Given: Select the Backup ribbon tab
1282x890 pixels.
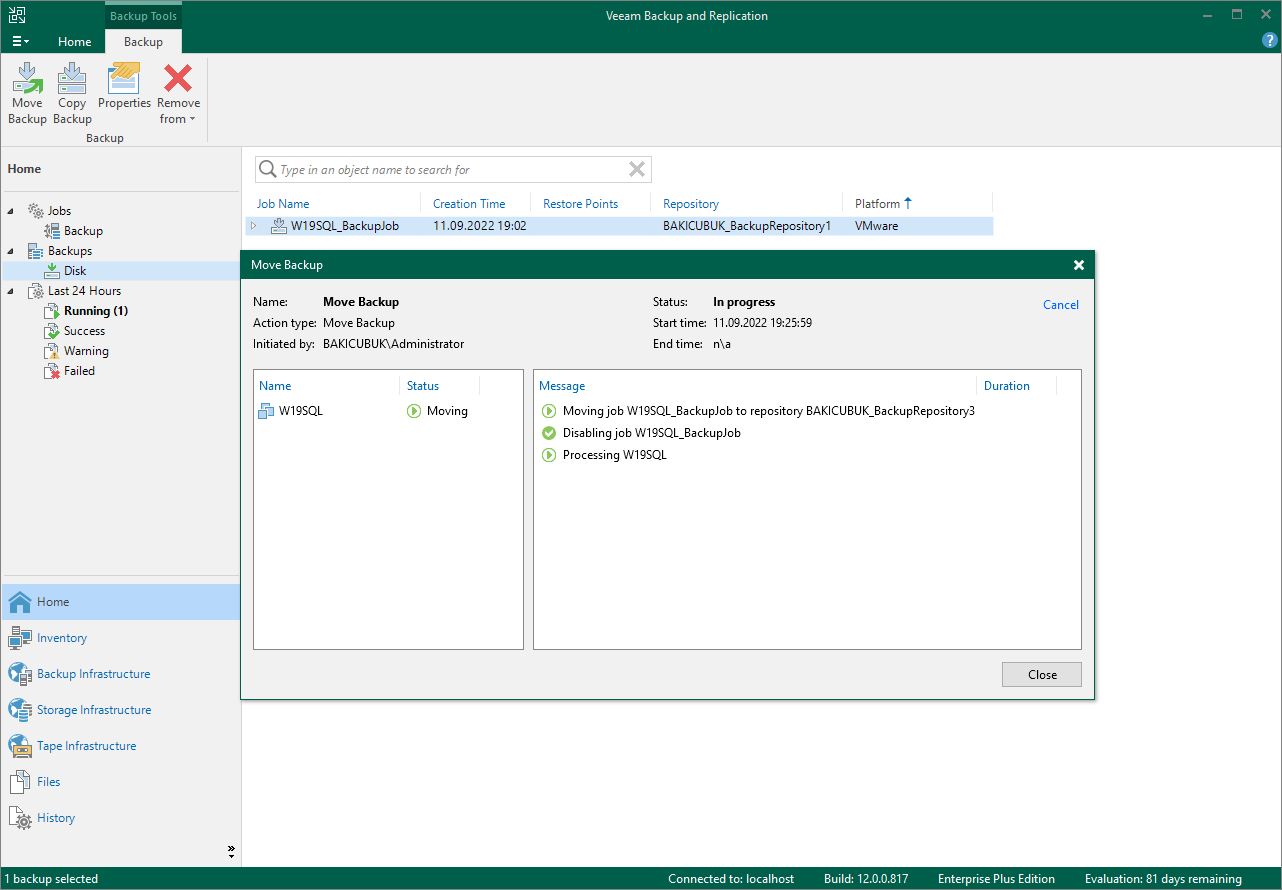Looking at the screenshot, I should pos(143,42).
